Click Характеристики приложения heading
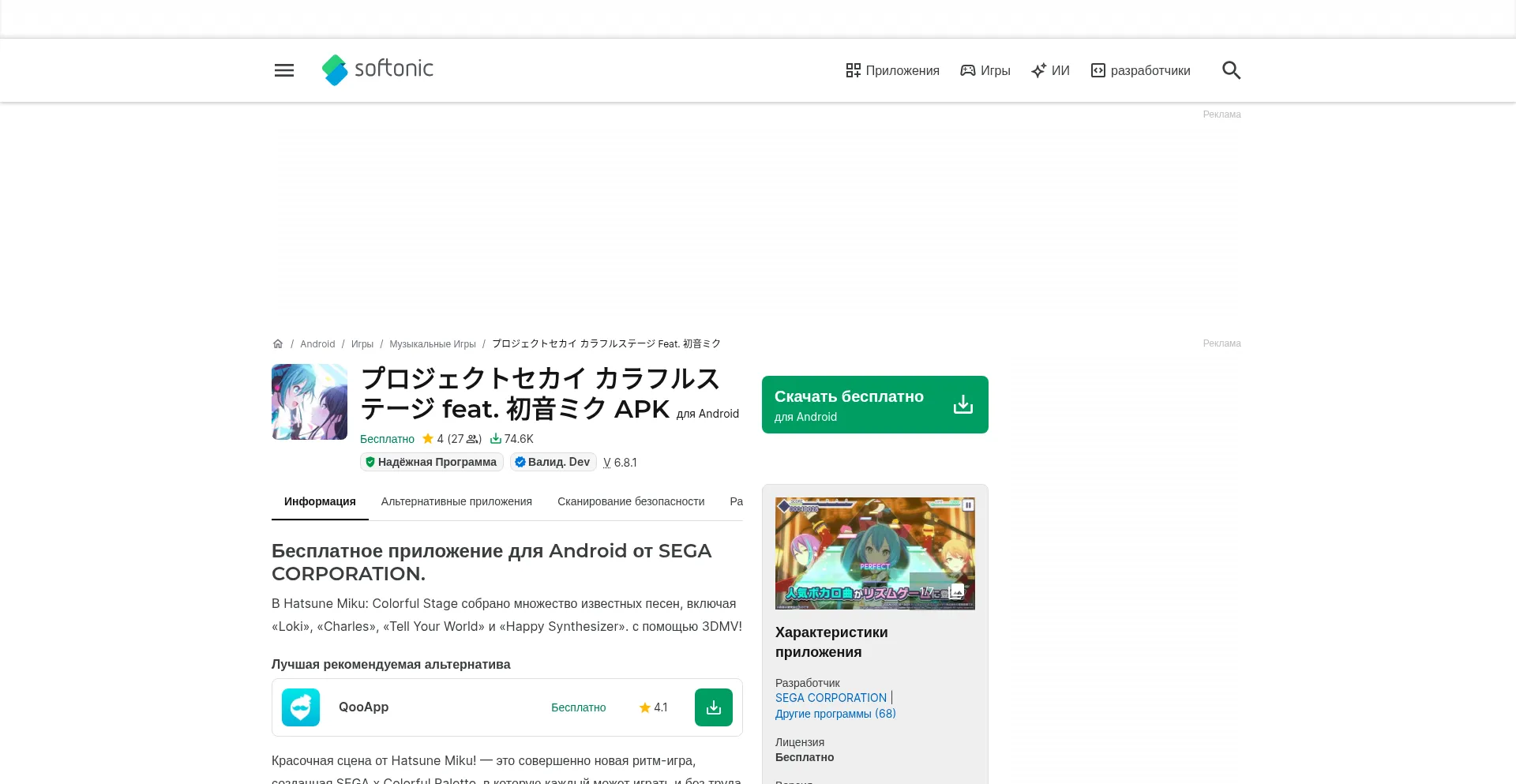The image size is (1516, 784). coord(831,642)
